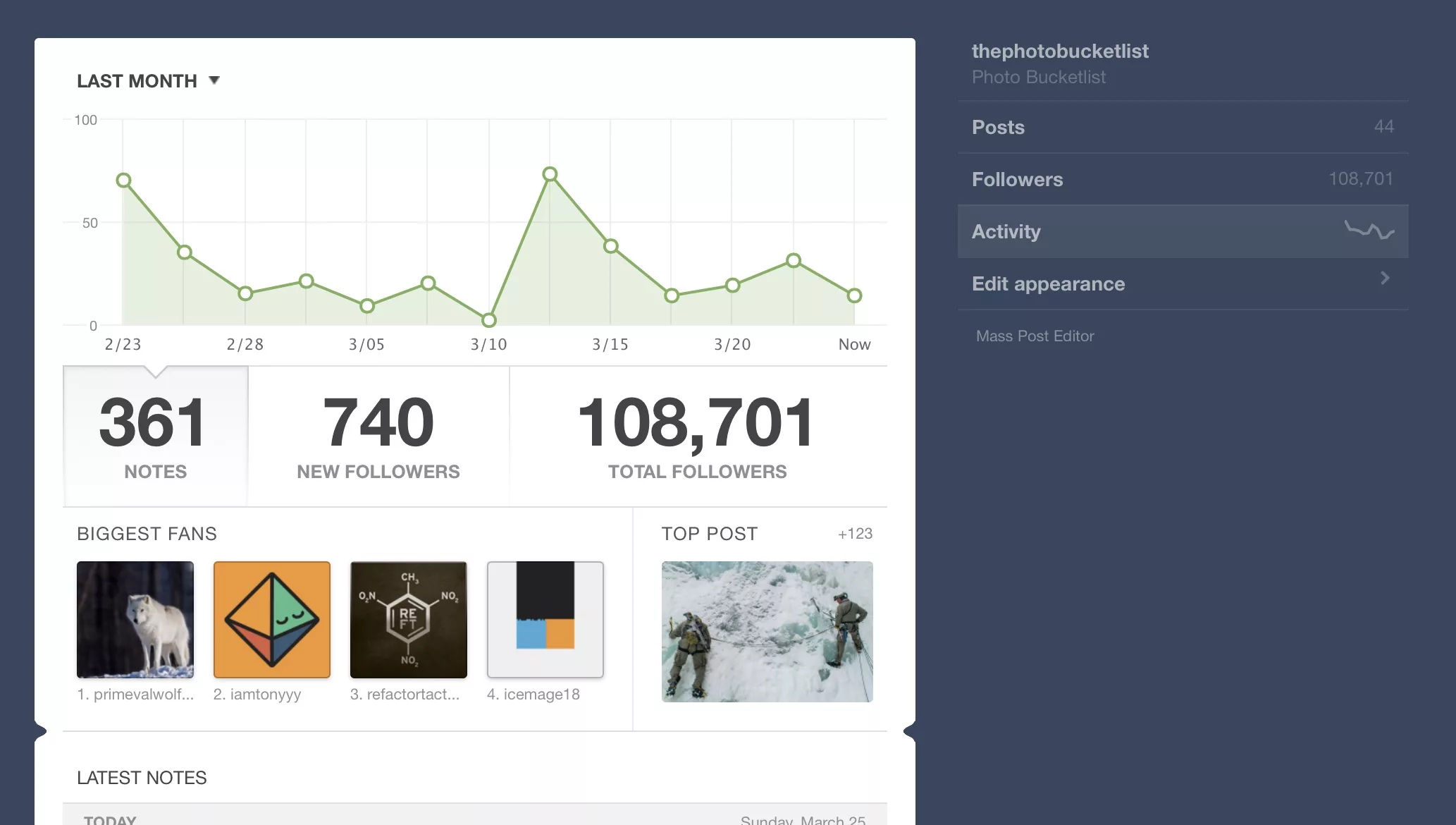The image size is (1456, 825).
Task: Click the 3/05 data point on chart
Action: point(367,306)
